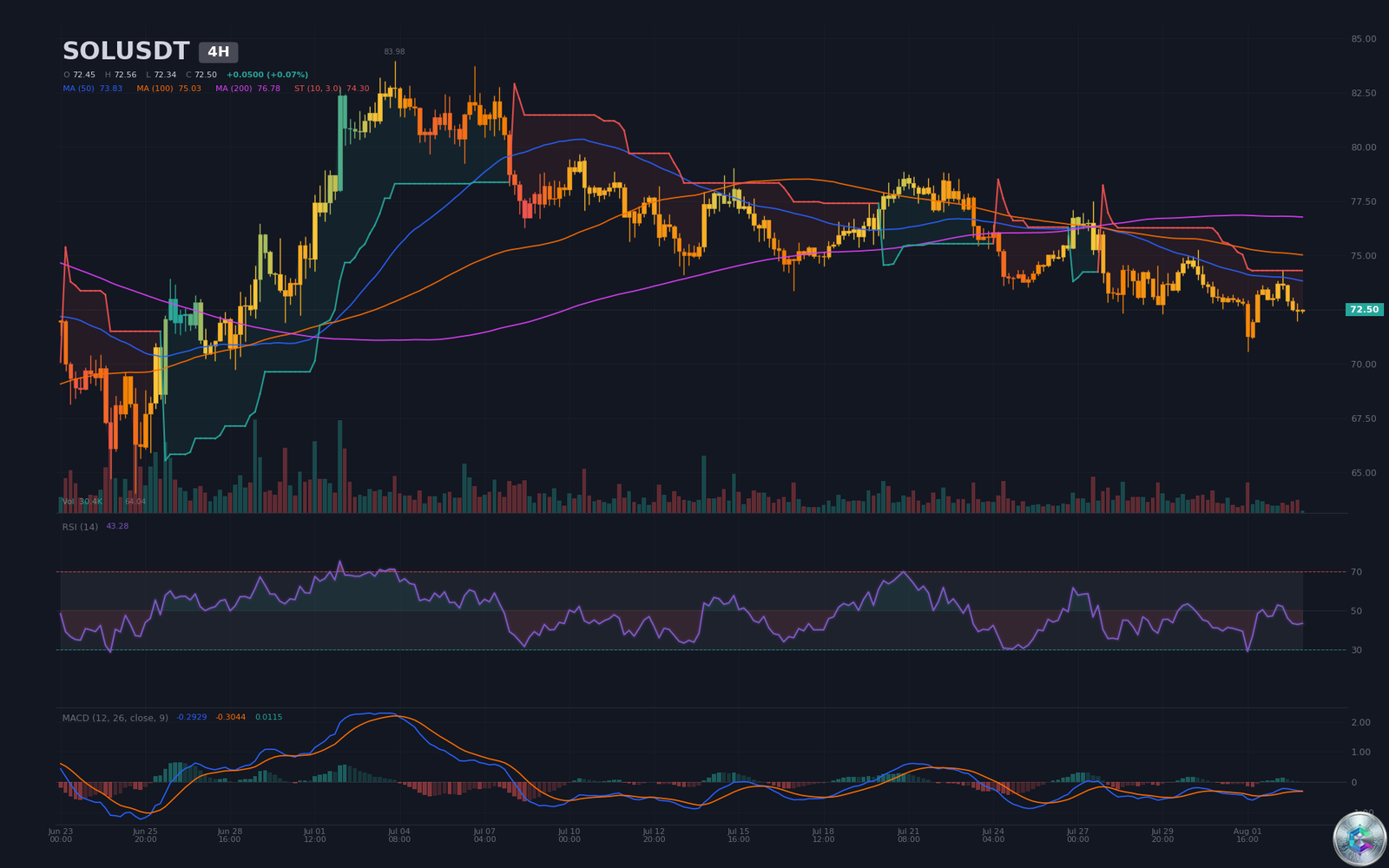Click the Jul 15 16:00 time label
Image resolution: width=1389 pixels, height=868 pixels.
pos(739,835)
